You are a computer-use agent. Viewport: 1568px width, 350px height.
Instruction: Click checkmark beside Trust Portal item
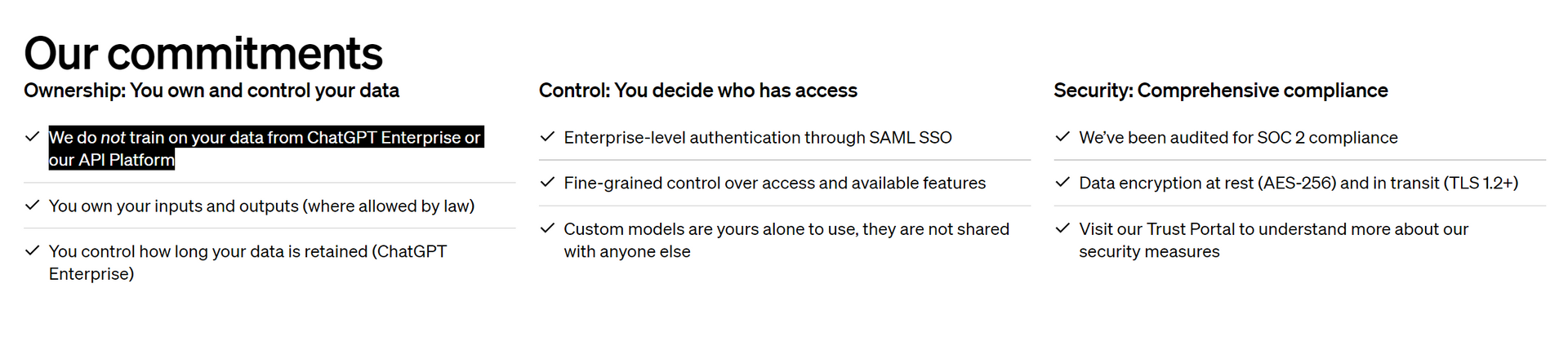(x=1062, y=228)
